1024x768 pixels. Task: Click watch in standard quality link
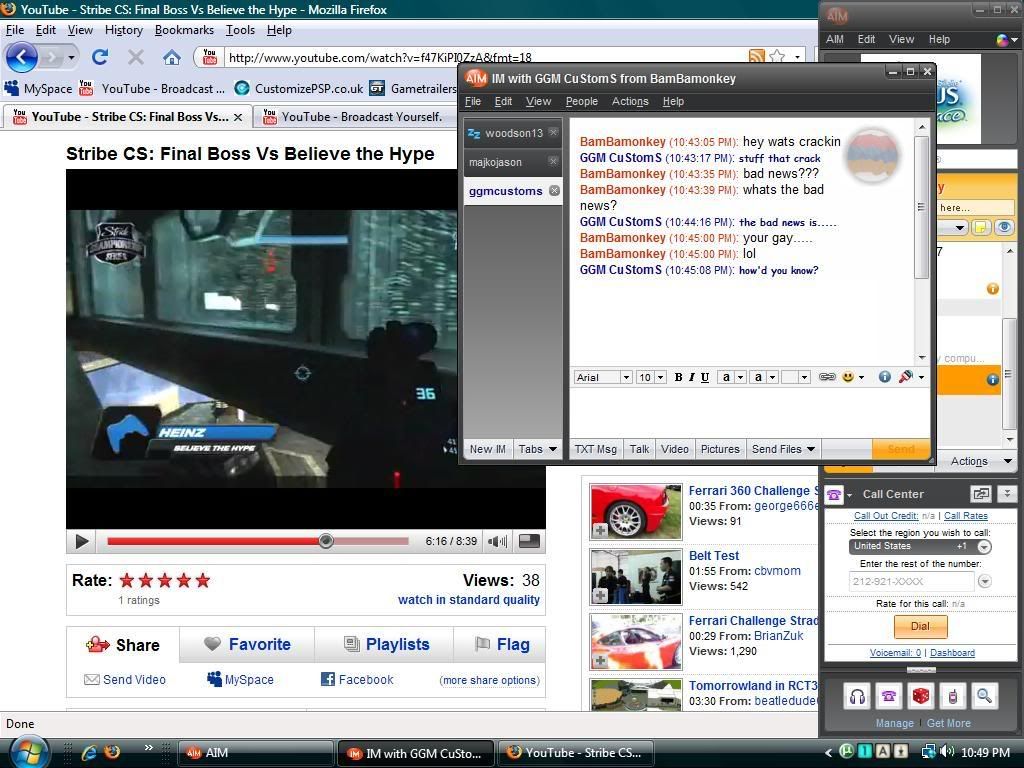click(469, 600)
